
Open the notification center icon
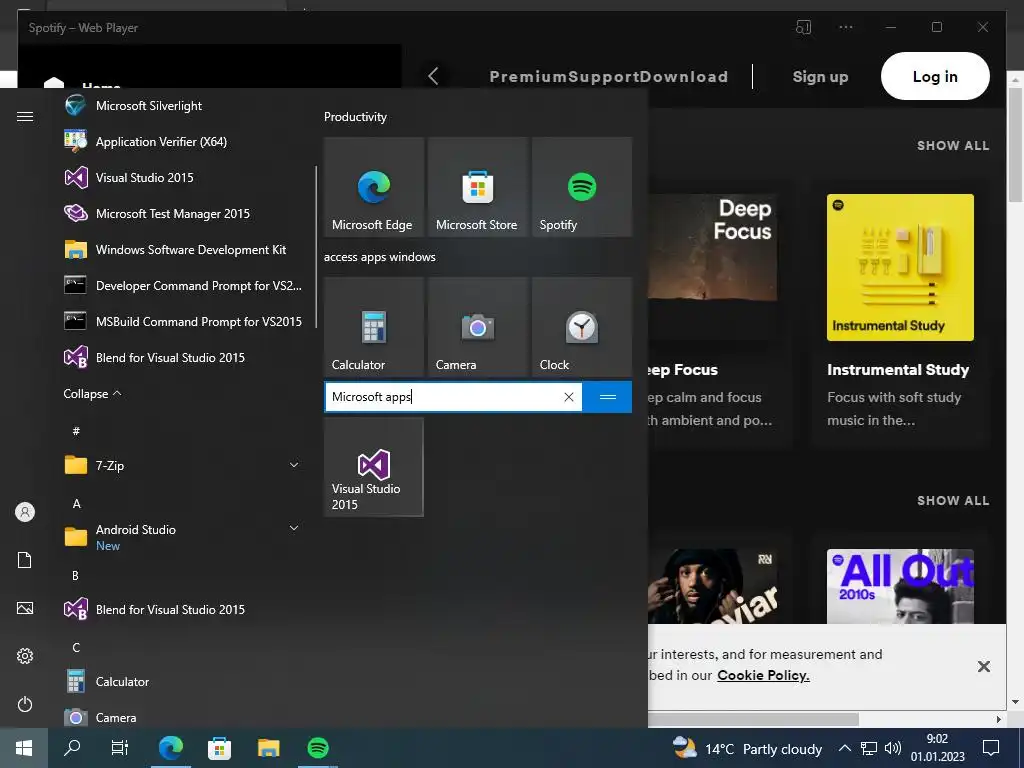click(x=991, y=748)
